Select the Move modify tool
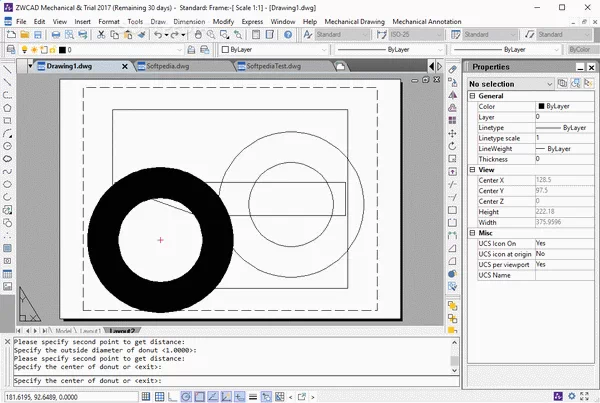Screen dimensions: 600x403 (x=453, y=132)
